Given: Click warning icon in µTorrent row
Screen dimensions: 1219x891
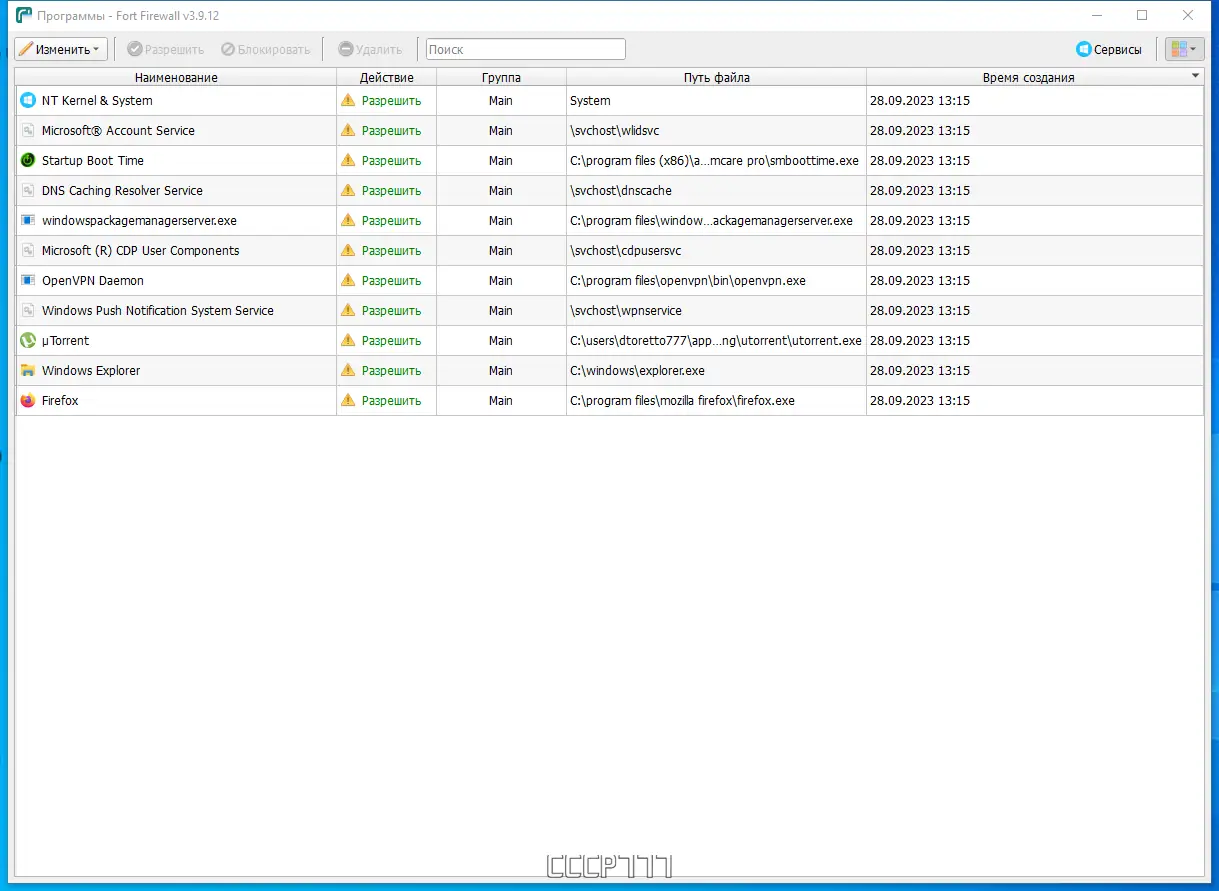Looking at the screenshot, I should (x=348, y=340).
